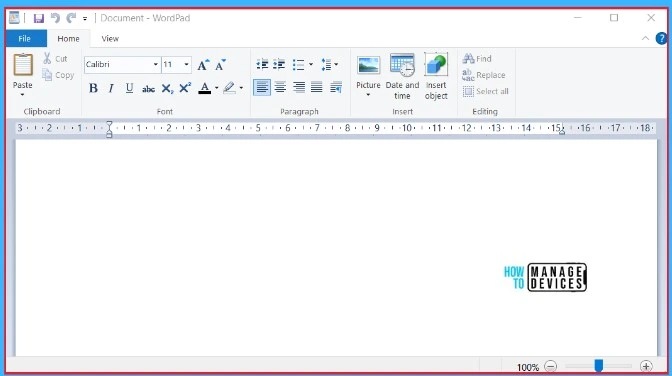
Task: Click the zoom slider handle
Action: (x=599, y=366)
